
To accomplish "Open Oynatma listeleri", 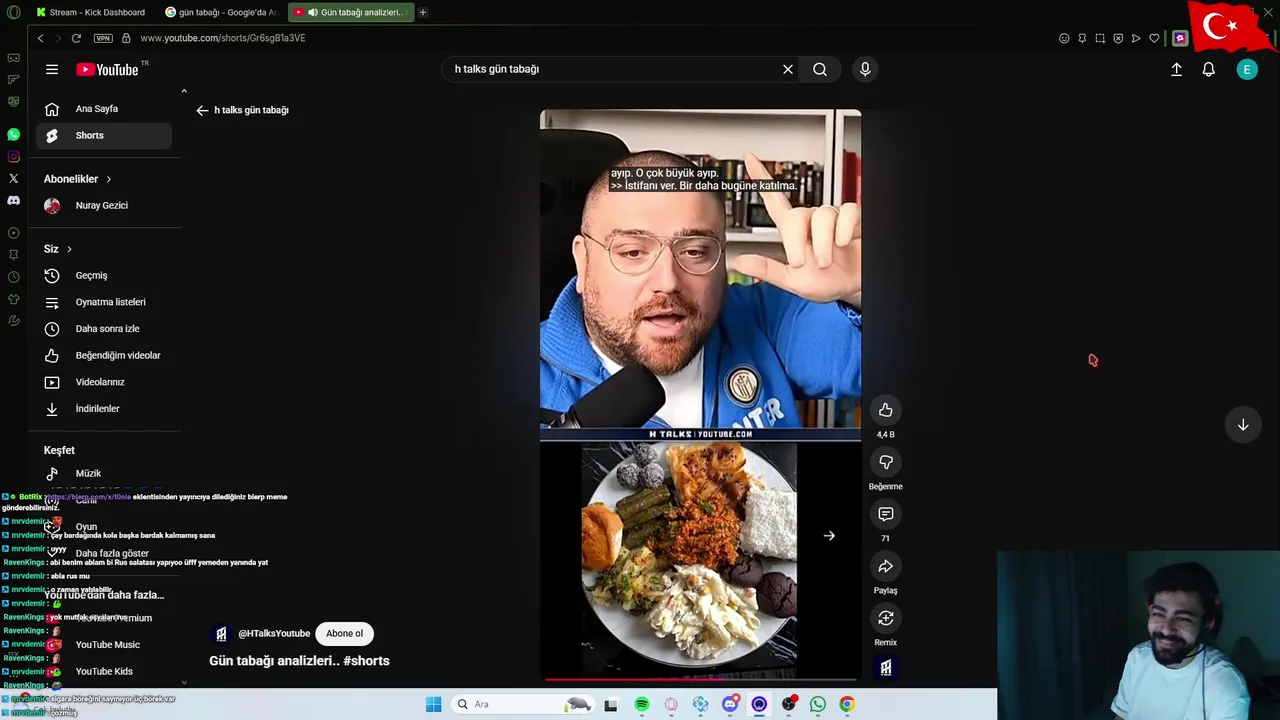I will click(x=104, y=302).
